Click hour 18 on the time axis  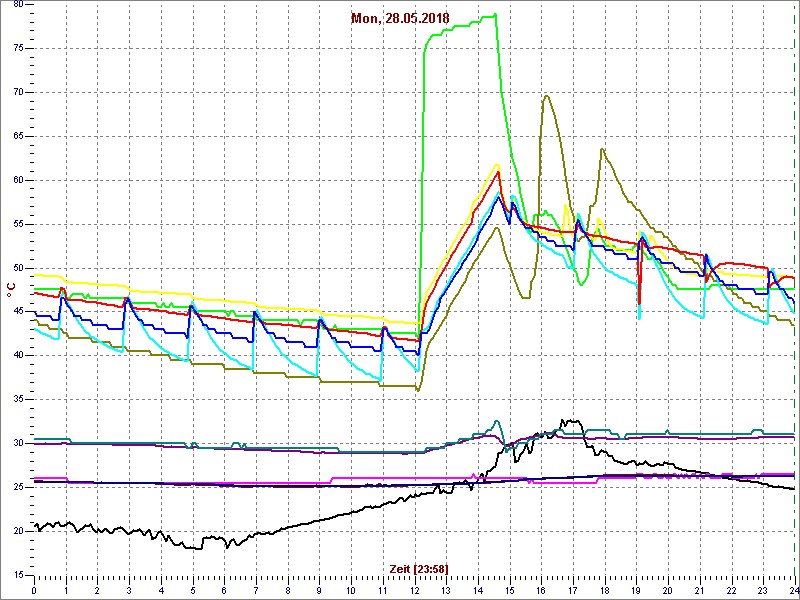coord(604,590)
